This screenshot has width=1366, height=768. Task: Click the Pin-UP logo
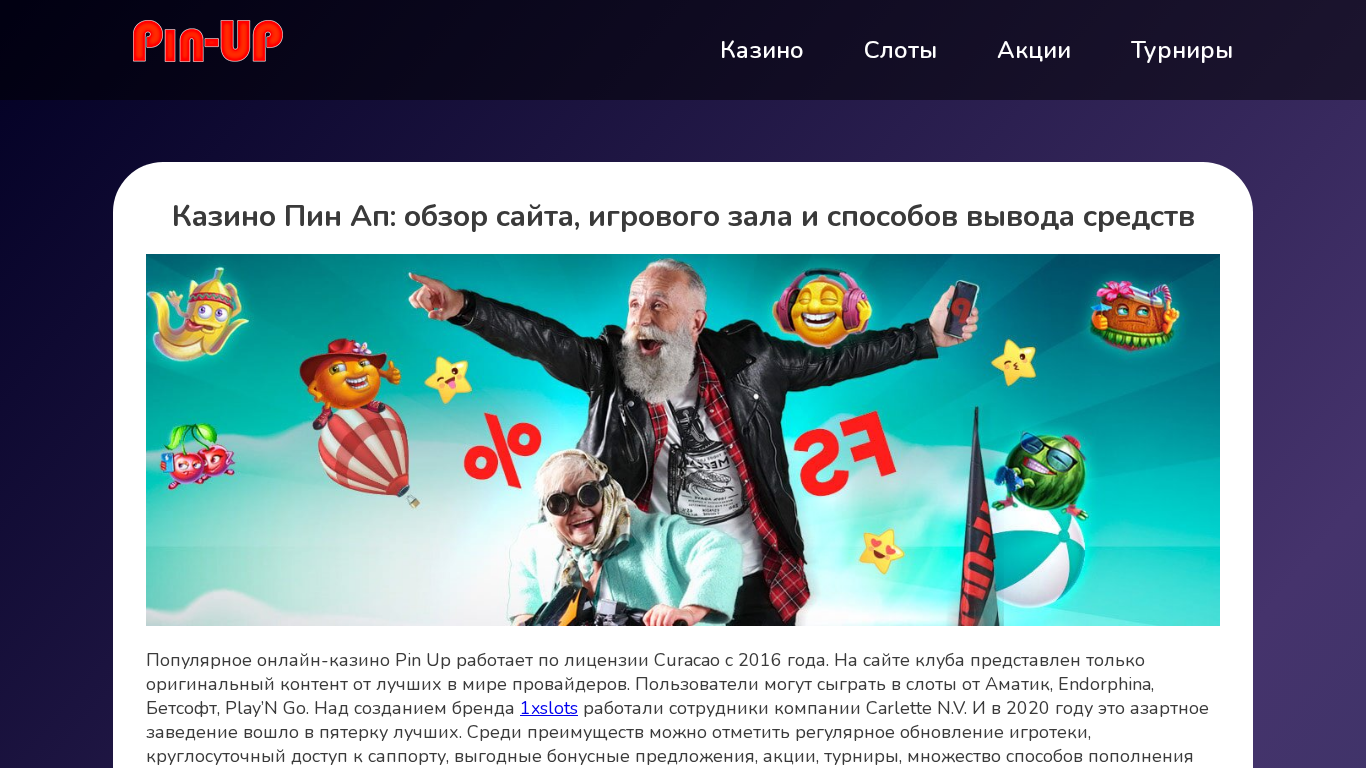click(x=208, y=41)
